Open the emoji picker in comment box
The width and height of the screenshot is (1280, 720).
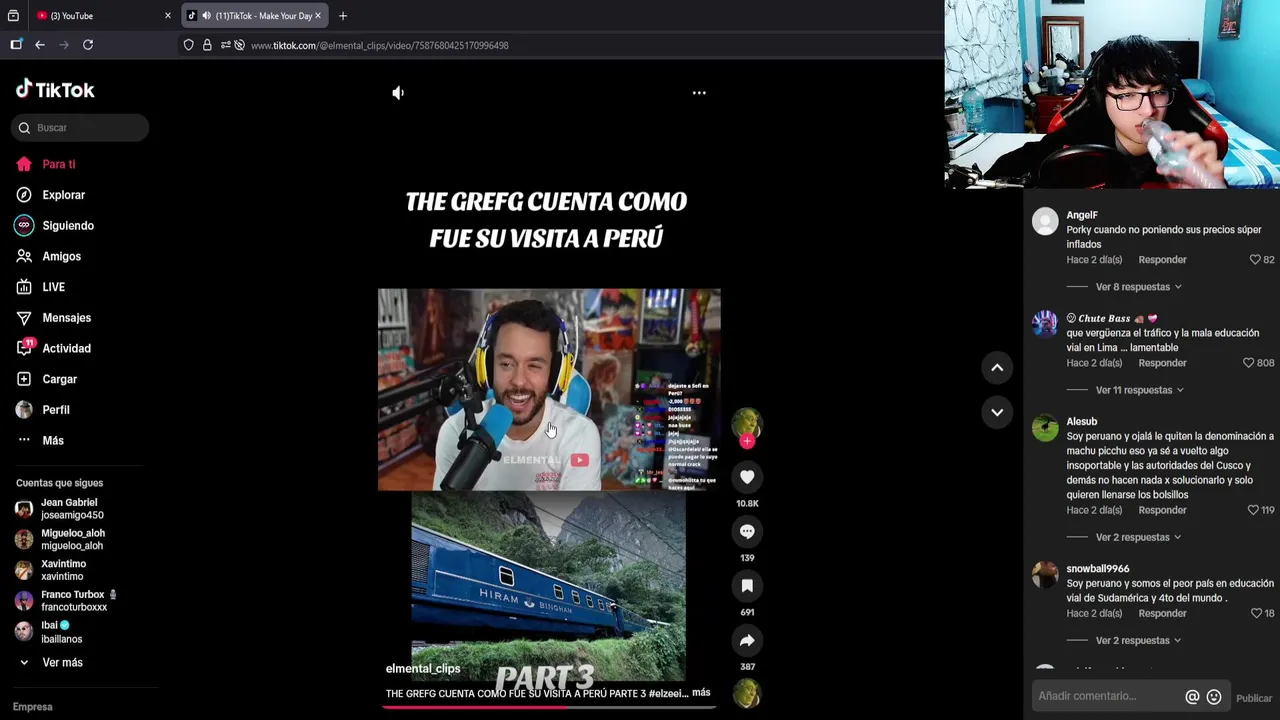click(1214, 697)
